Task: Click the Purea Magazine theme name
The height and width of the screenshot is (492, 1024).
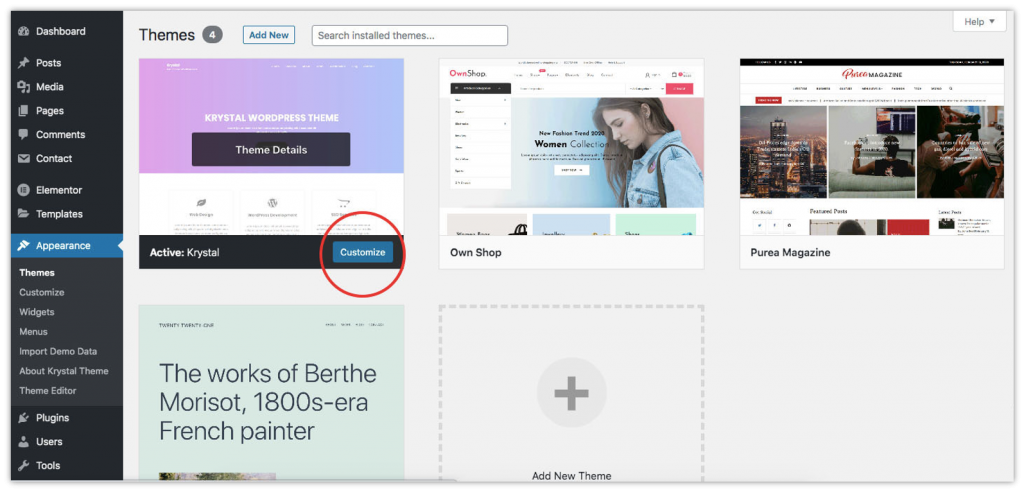Action: click(790, 252)
